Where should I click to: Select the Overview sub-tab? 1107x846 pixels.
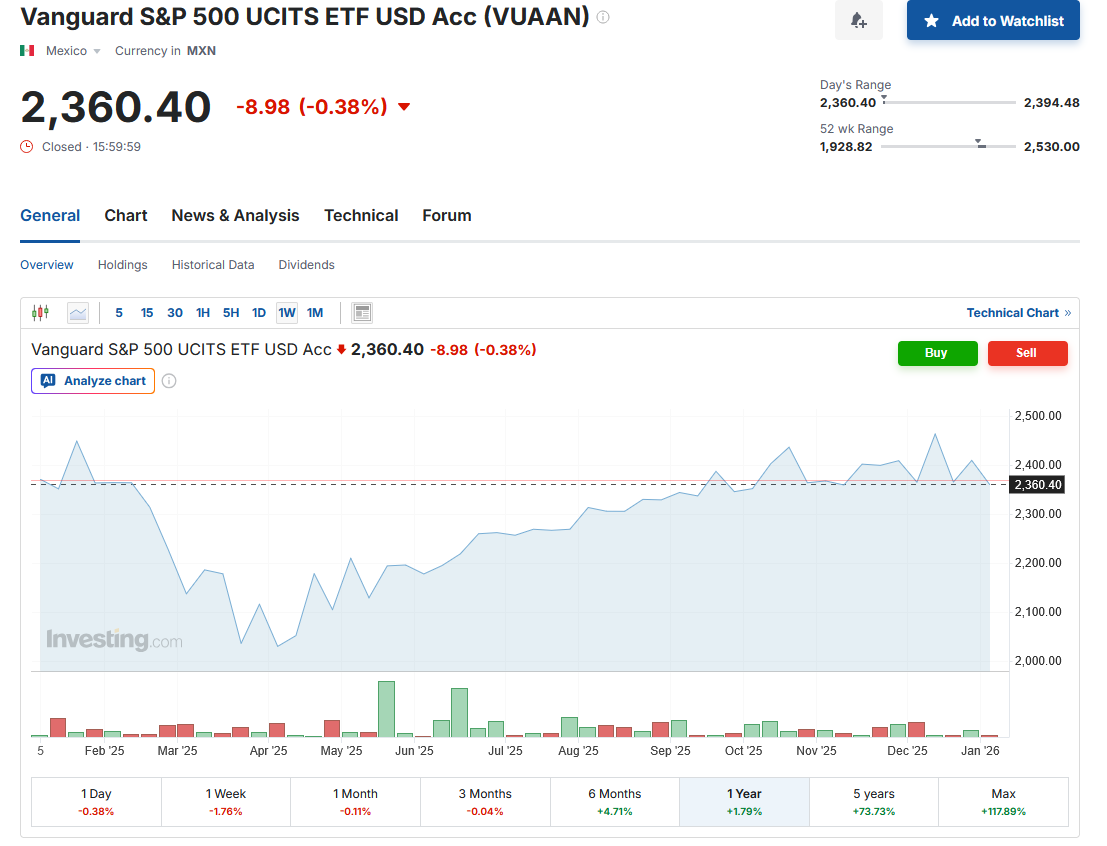(x=47, y=265)
